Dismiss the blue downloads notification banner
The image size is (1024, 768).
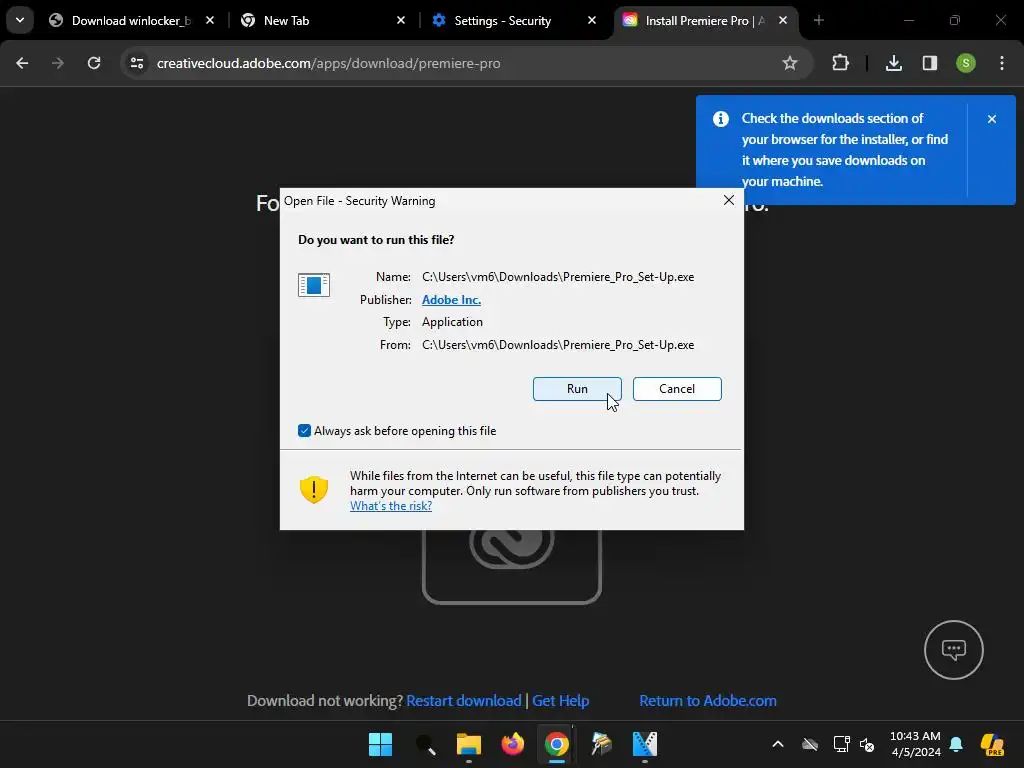[x=992, y=119]
